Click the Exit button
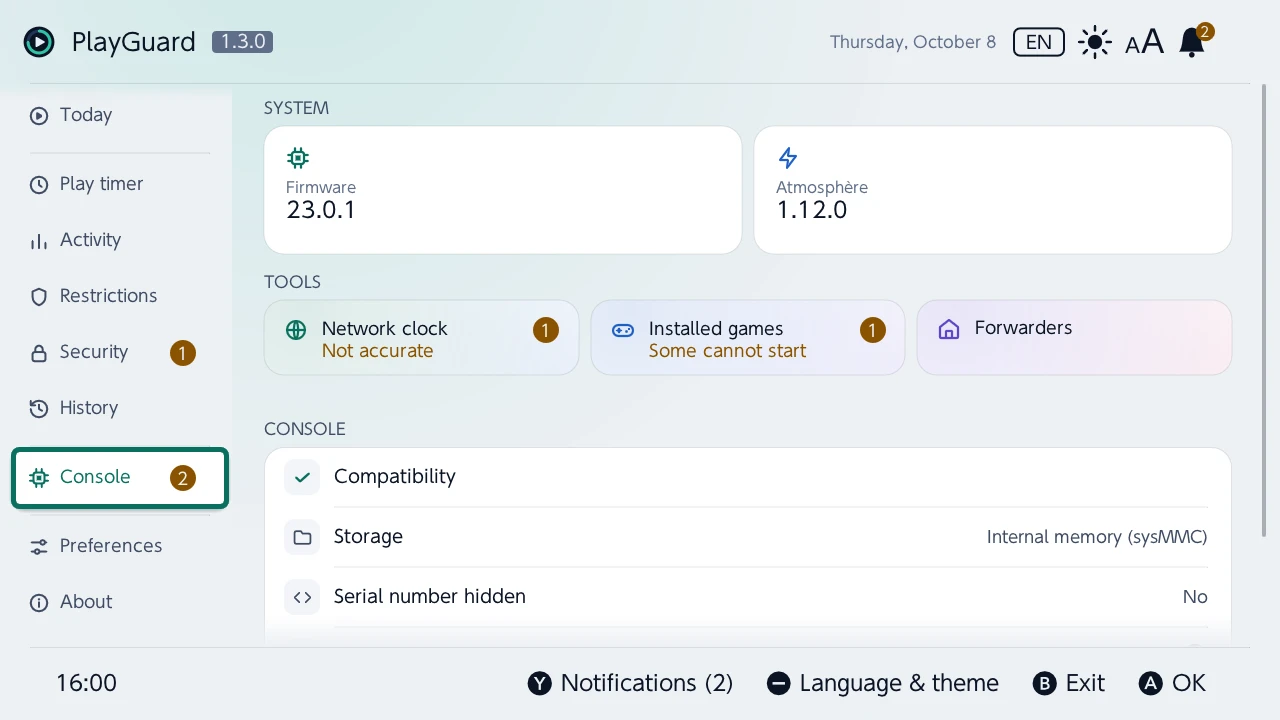This screenshot has width=1280, height=720. [x=1069, y=683]
